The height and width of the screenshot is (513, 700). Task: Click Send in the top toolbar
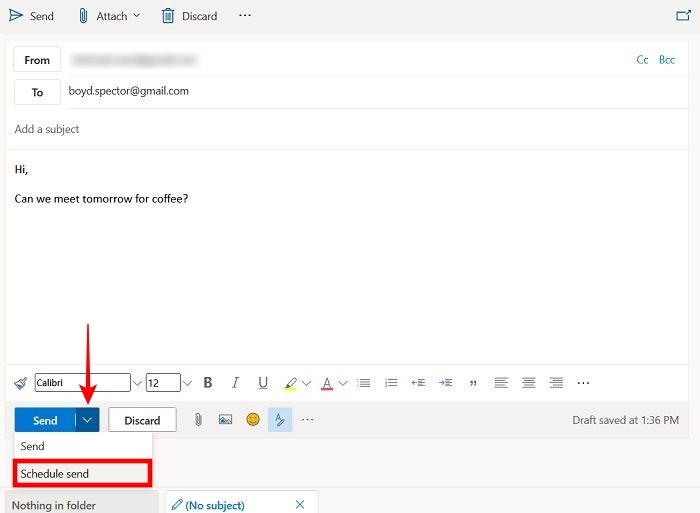[x=31, y=16]
